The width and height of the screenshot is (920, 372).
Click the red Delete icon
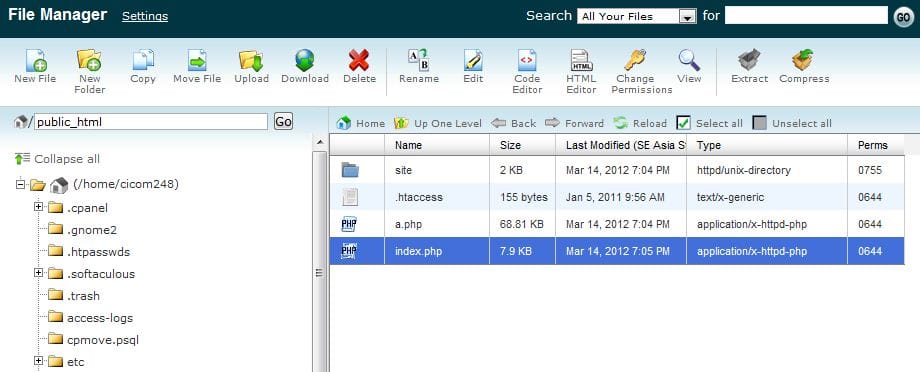pyautogui.click(x=359, y=60)
